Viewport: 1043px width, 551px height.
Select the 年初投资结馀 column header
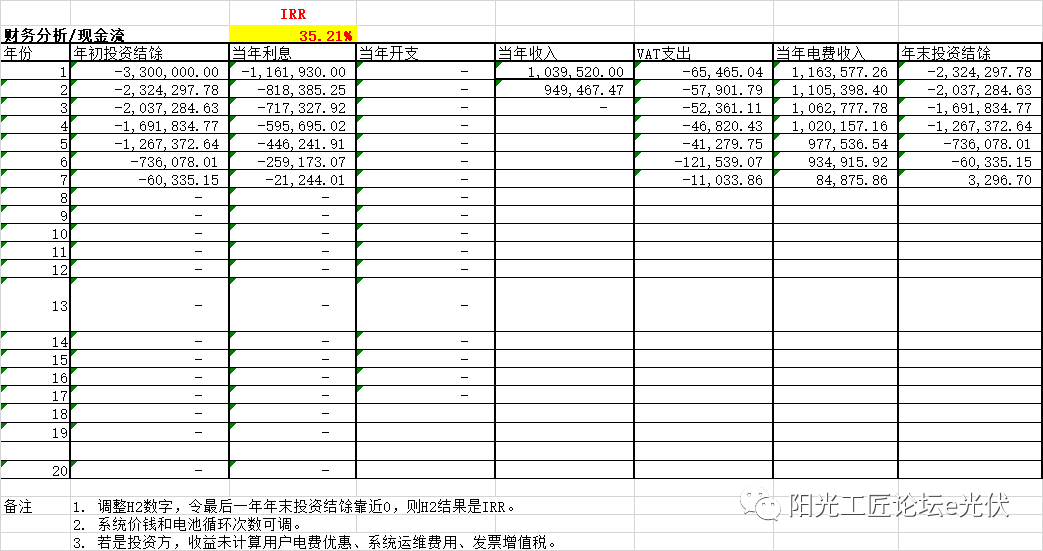[150, 53]
